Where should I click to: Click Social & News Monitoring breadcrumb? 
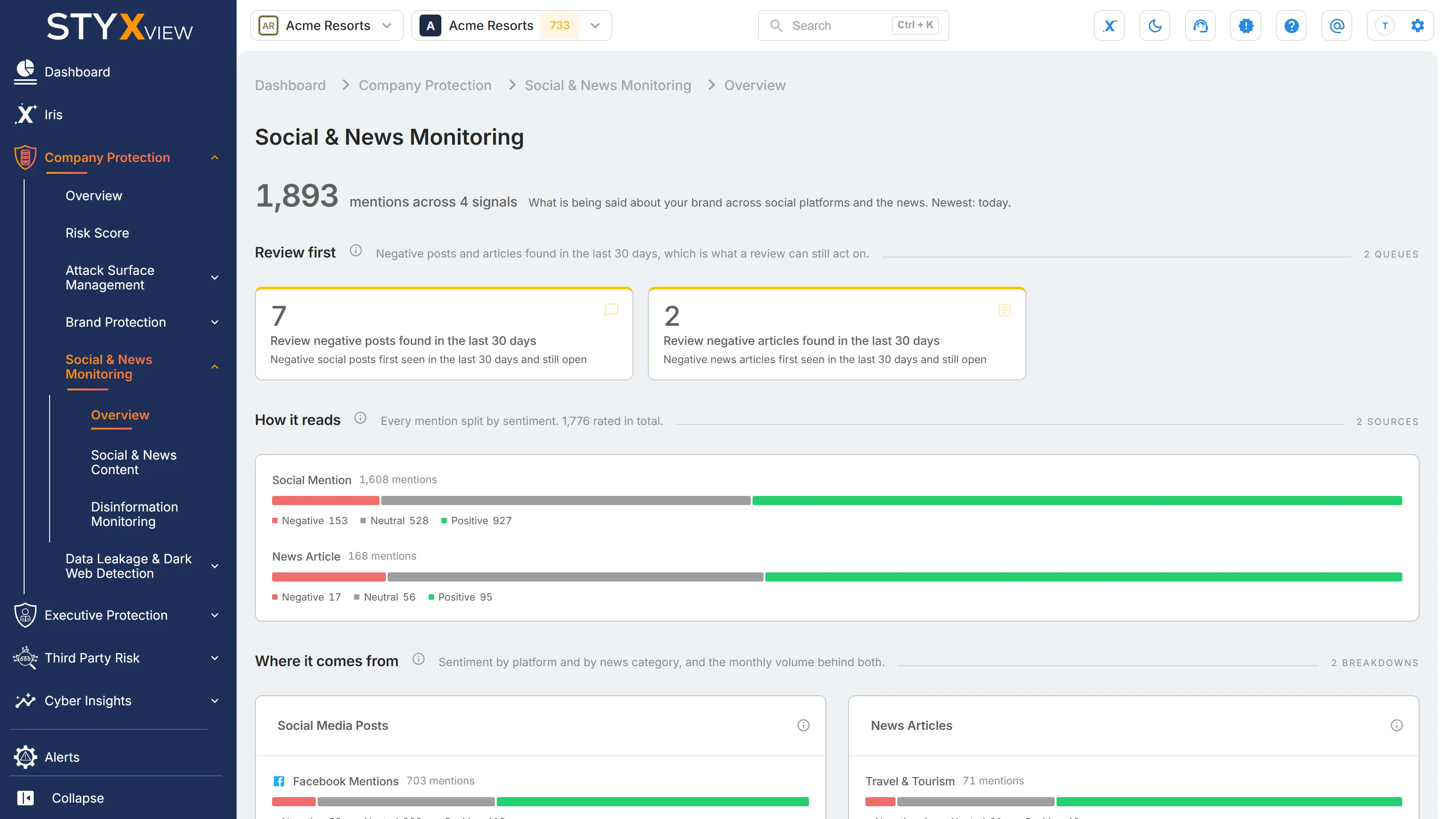(607, 86)
